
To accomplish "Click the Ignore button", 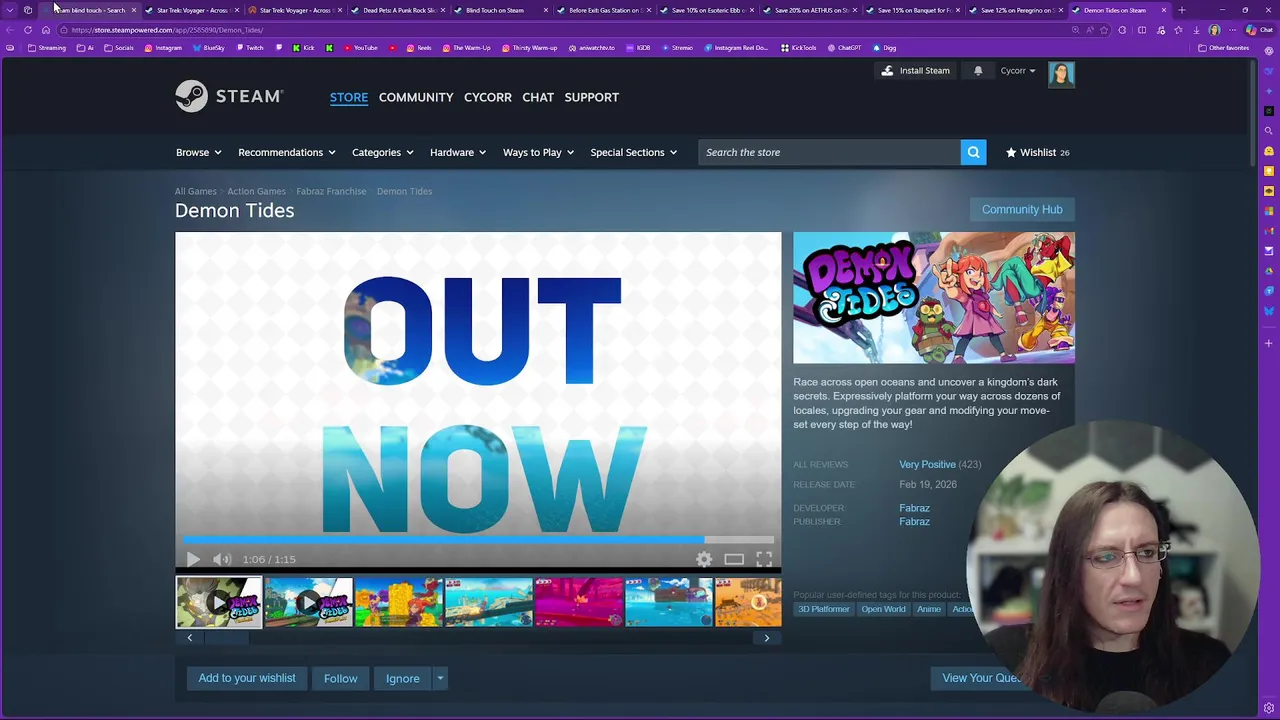I will pos(403,679).
